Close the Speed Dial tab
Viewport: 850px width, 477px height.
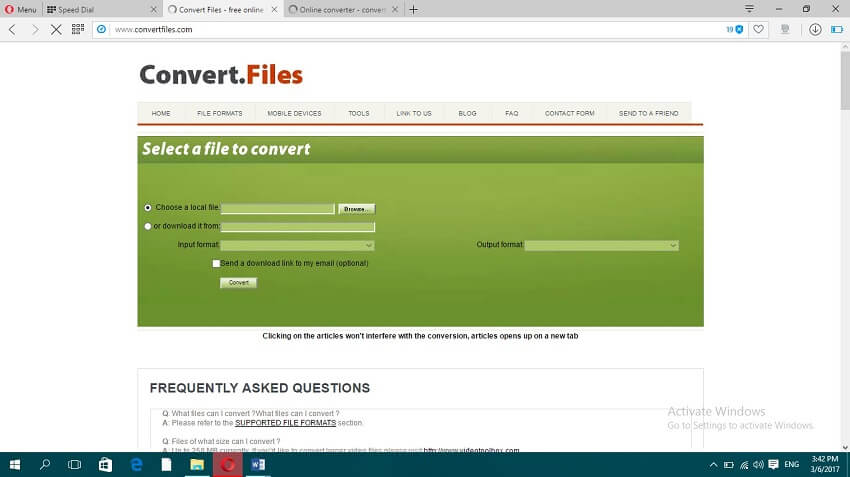click(x=153, y=9)
